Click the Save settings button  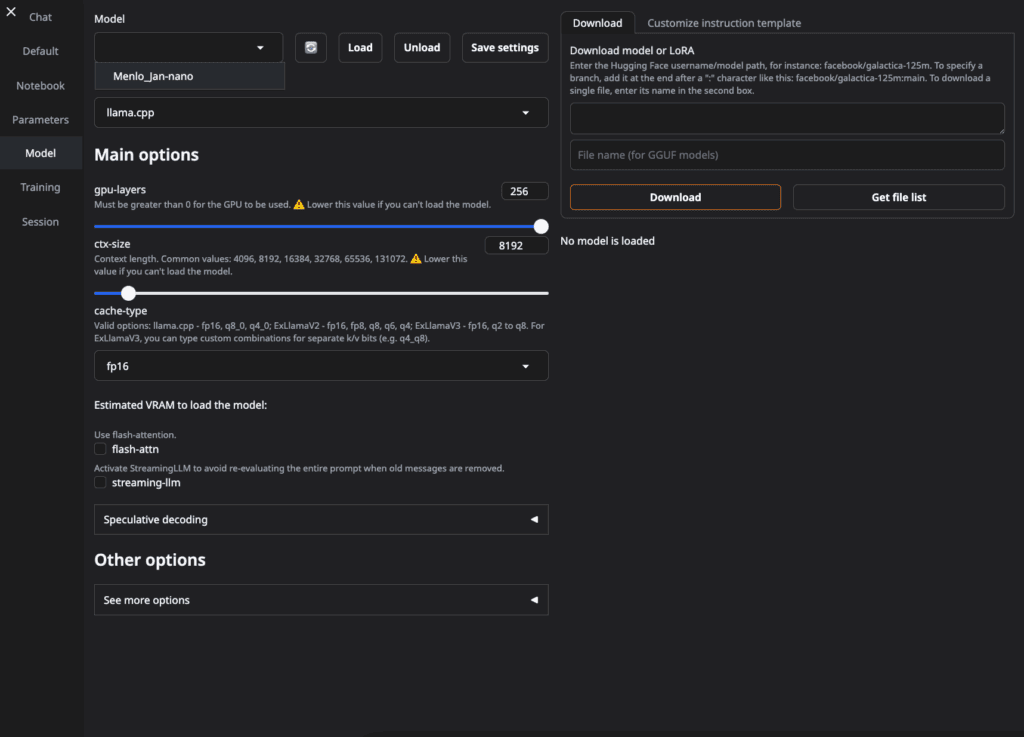coord(504,48)
